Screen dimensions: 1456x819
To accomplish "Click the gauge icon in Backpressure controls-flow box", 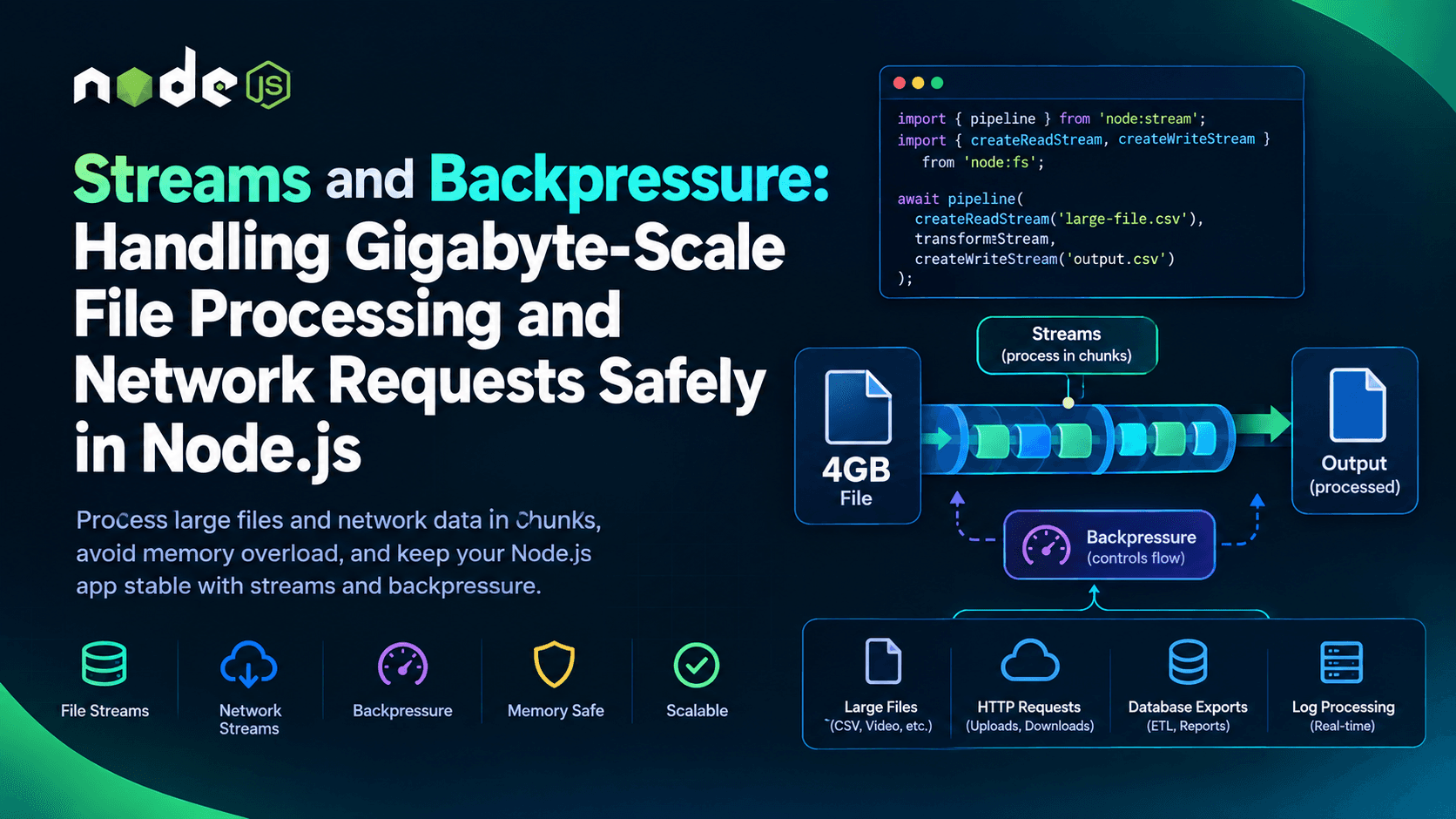I will coord(1046,546).
